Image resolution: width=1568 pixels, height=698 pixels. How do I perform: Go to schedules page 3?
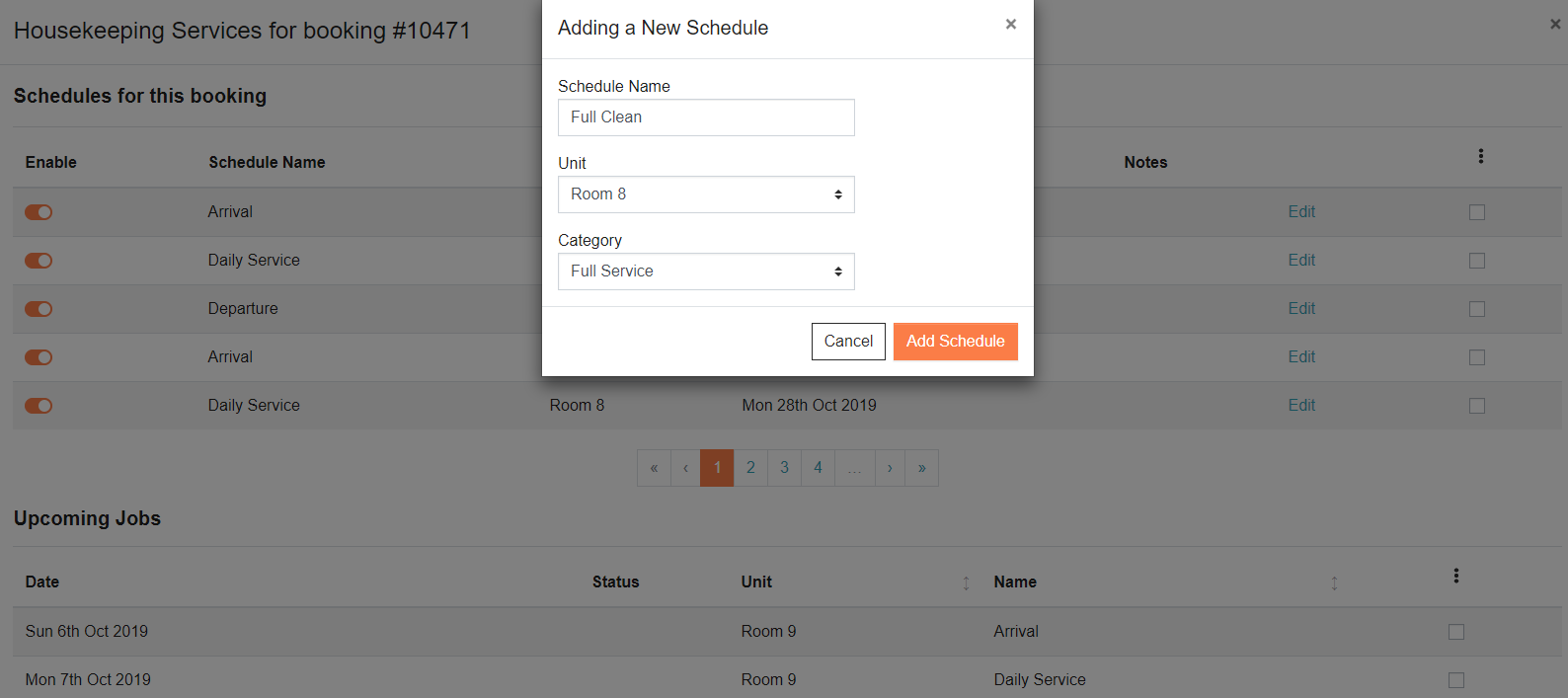point(784,468)
